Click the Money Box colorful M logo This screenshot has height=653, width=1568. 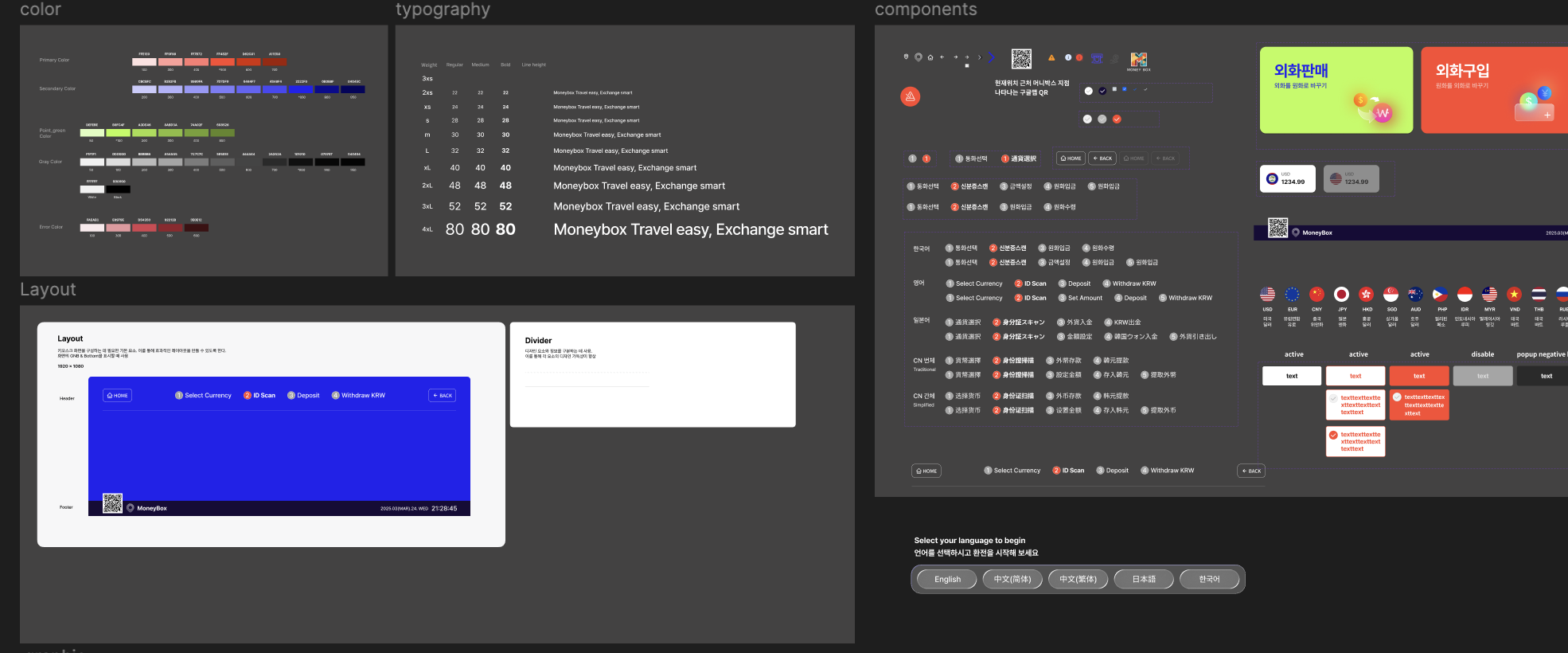pos(1138,60)
